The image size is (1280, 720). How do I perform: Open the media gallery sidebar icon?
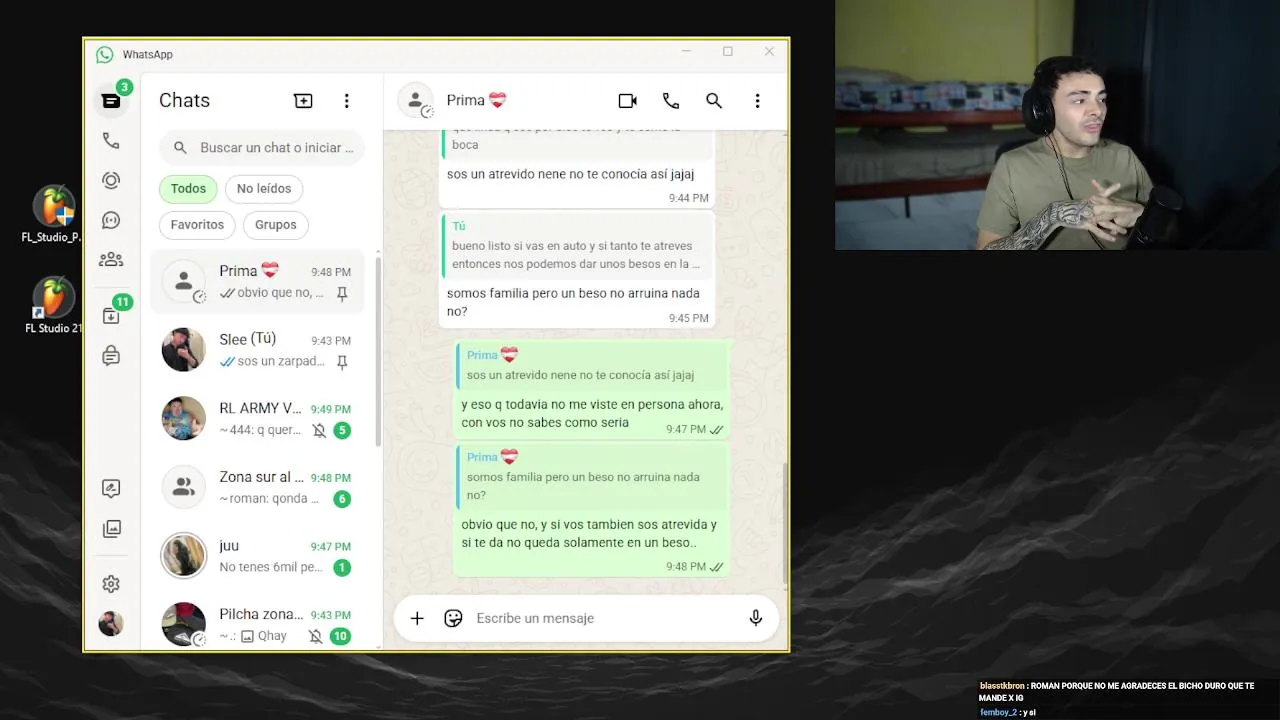(111, 528)
